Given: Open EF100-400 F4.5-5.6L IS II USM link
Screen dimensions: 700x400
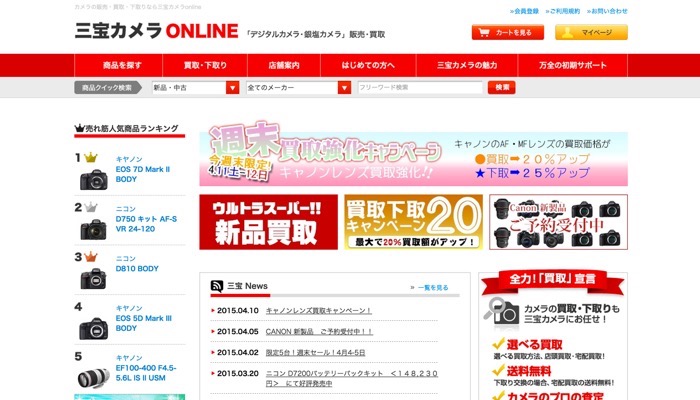Looking at the screenshot, I should tap(146, 373).
